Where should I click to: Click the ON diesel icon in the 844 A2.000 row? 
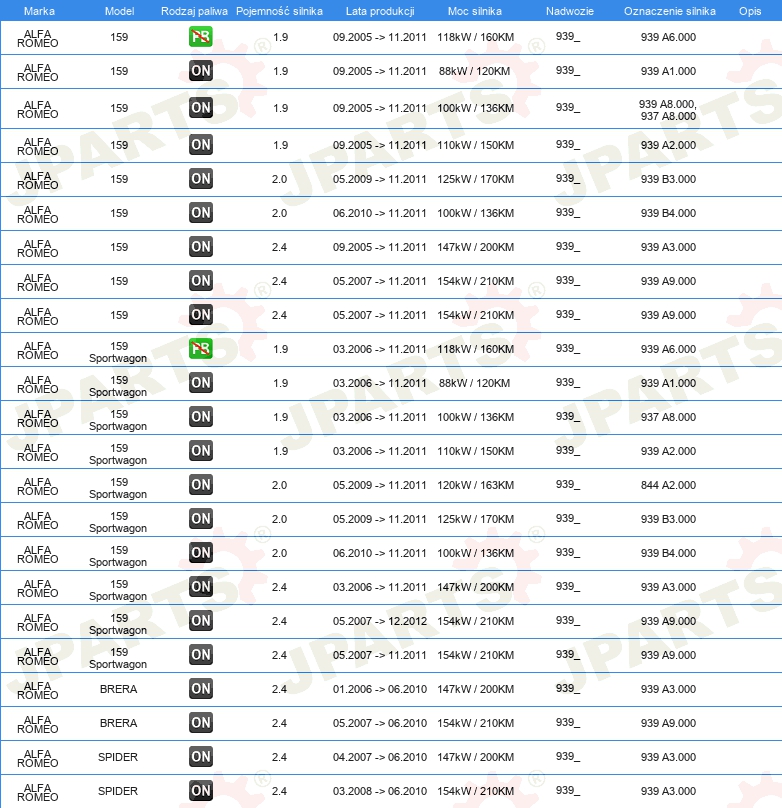click(x=201, y=485)
